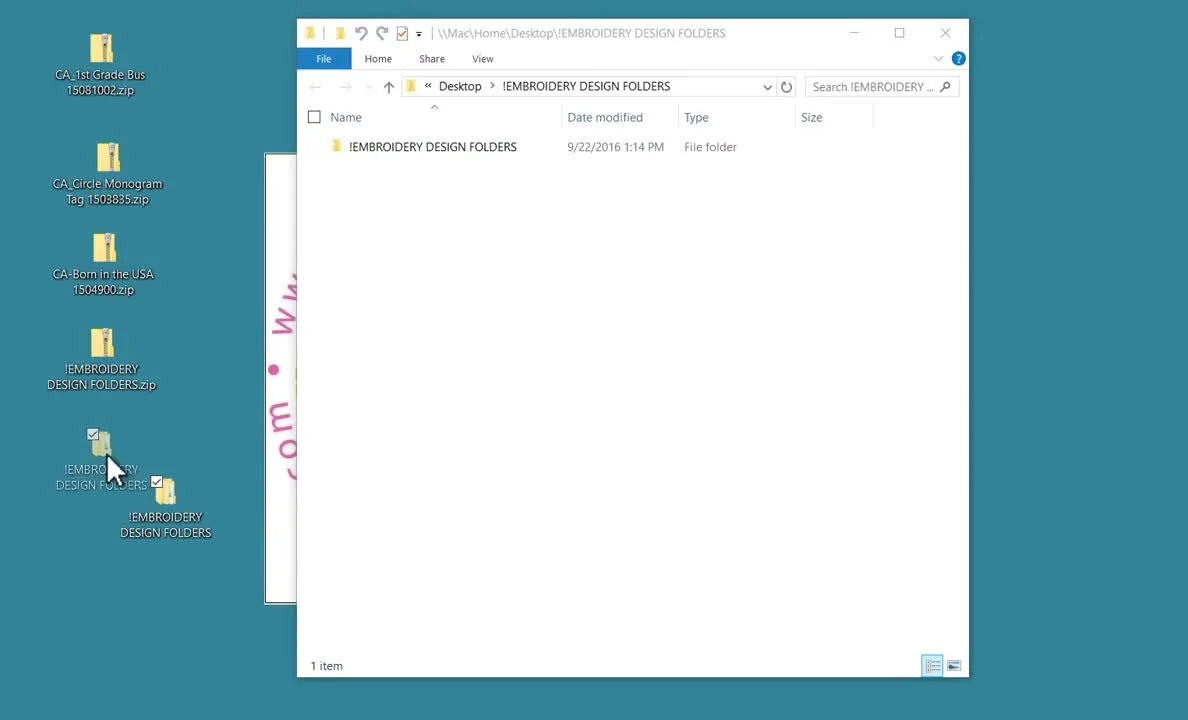Sort files by the Date modified column
The image size is (1188, 720).
[605, 117]
